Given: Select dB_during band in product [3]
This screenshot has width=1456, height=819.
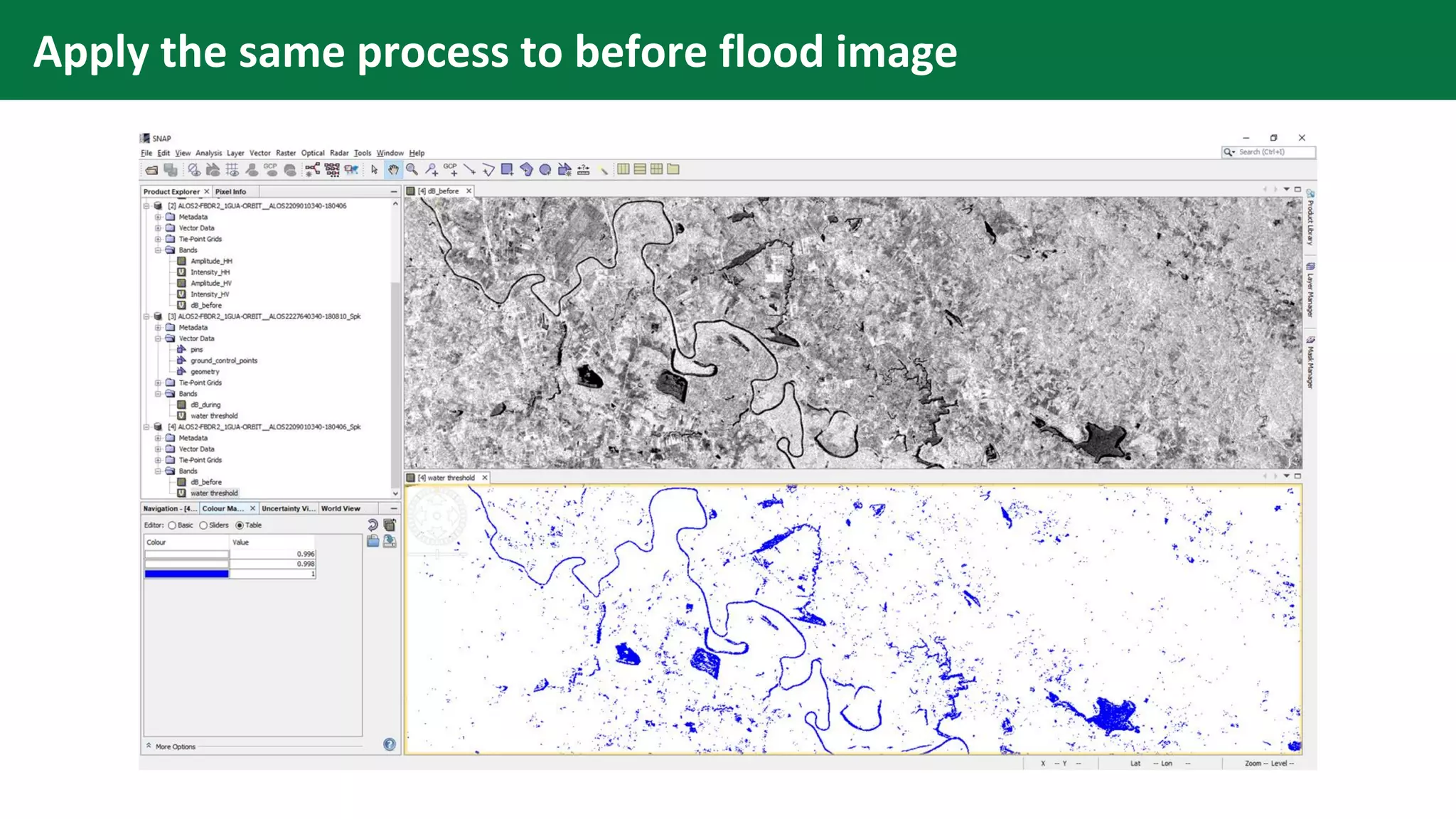Looking at the screenshot, I should pos(205,405).
